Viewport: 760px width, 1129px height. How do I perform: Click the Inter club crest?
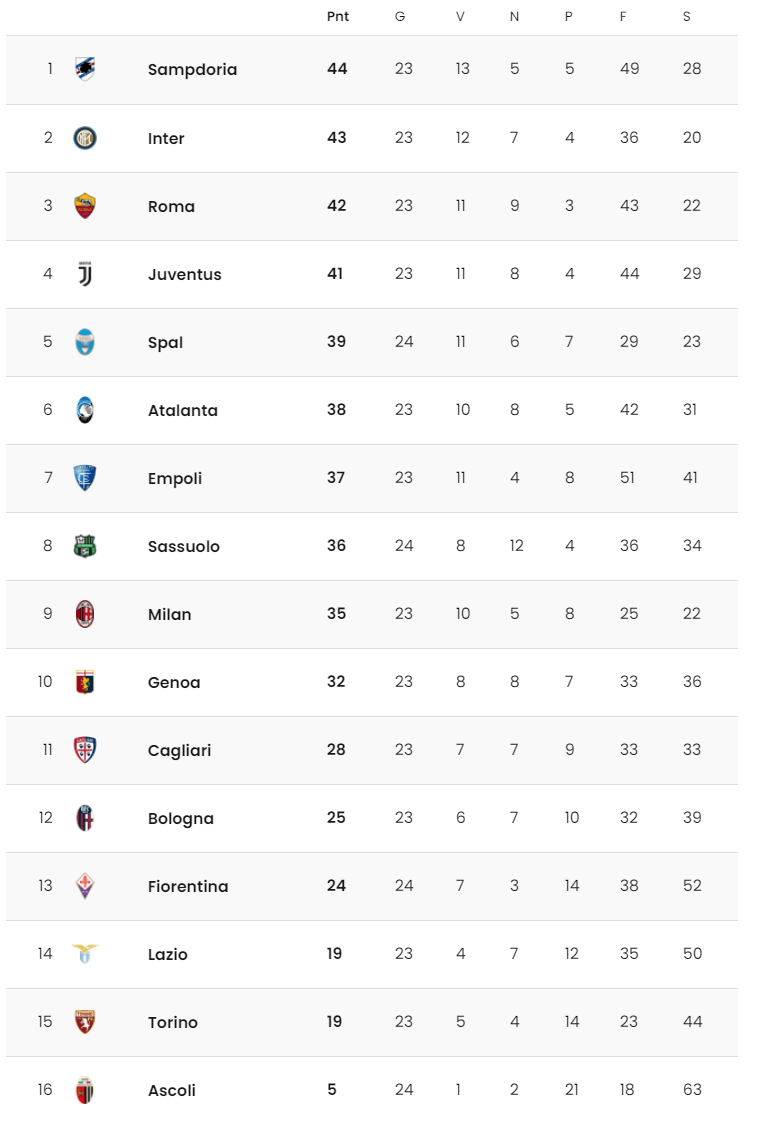(85, 138)
